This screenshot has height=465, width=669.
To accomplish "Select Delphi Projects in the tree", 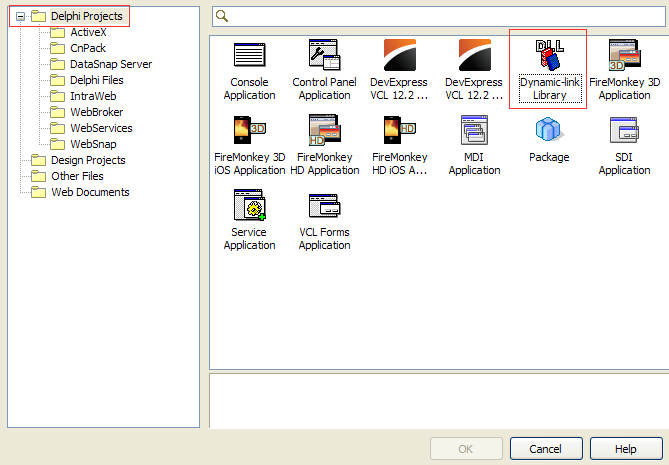I will coord(87,16).
